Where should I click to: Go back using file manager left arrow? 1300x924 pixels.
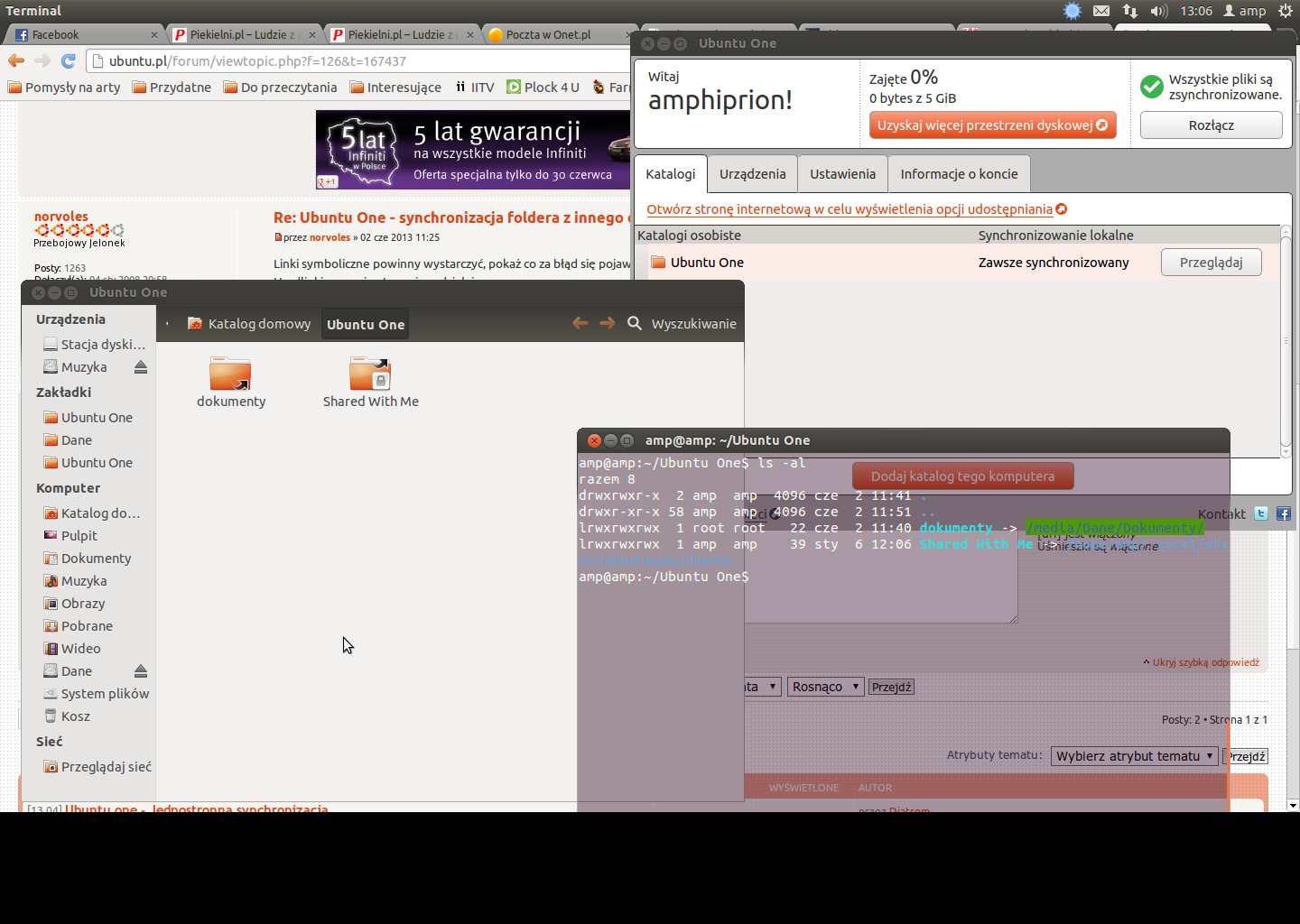pos(580,323)
